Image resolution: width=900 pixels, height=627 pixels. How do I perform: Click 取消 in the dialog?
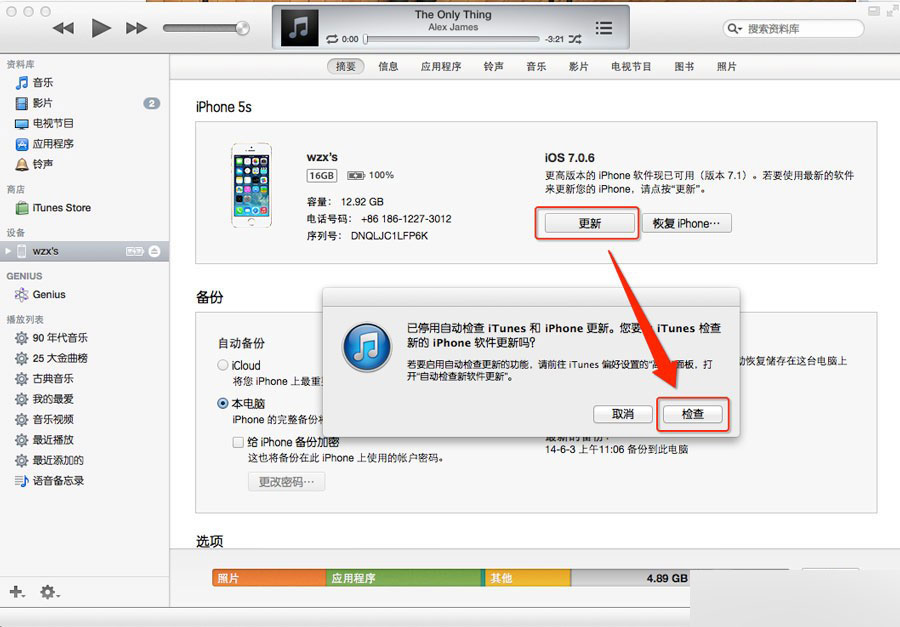[x=623, y=414]
